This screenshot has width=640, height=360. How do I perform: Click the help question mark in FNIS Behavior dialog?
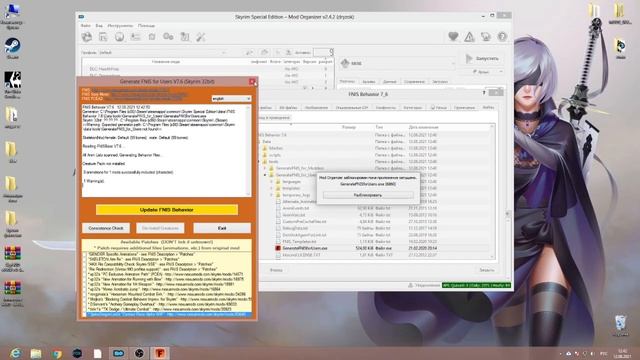click(x=484, y=93)
